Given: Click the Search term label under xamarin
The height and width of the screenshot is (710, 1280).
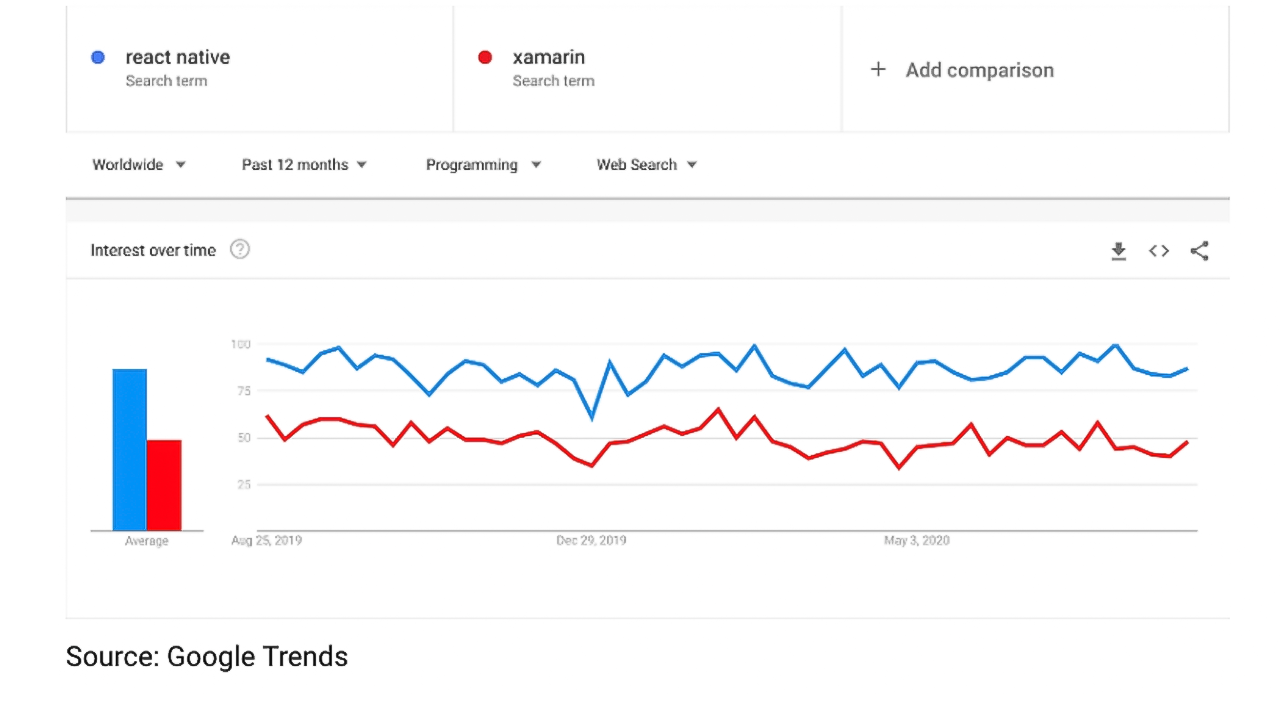Looking at the screenshot, I should (554, 81).
